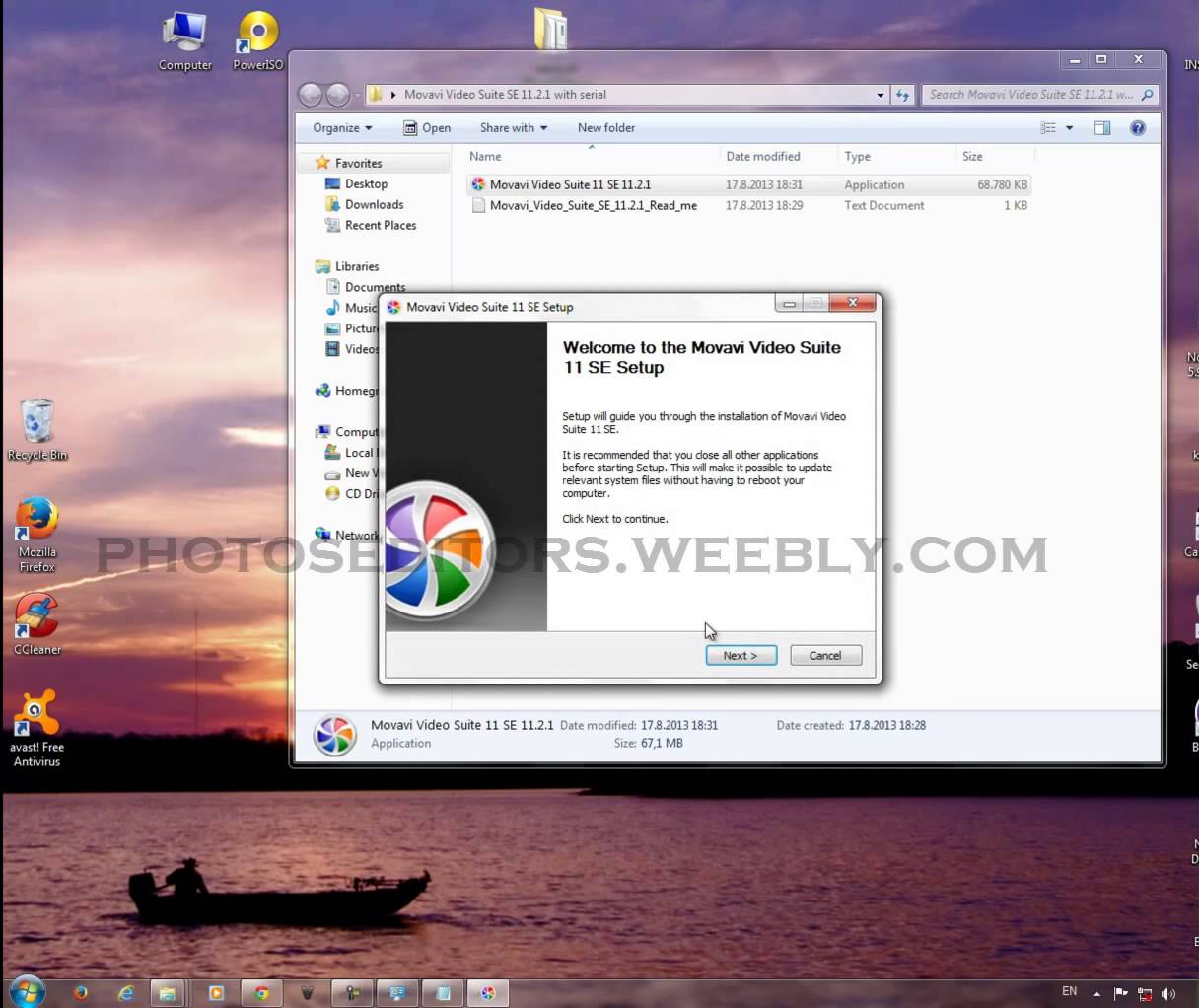Click the Windows Start button

coord(27,992)
